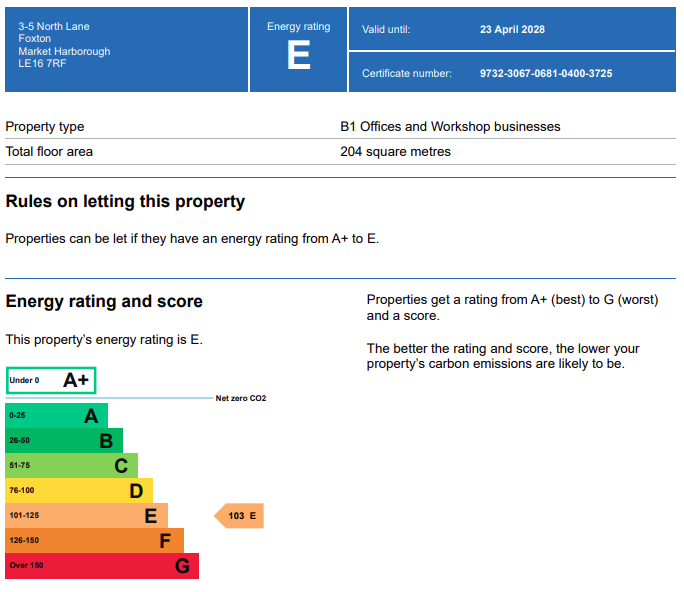Screen dimensions: 684x592
Task: Click the Energy rating and score heading
Action: 104,302
